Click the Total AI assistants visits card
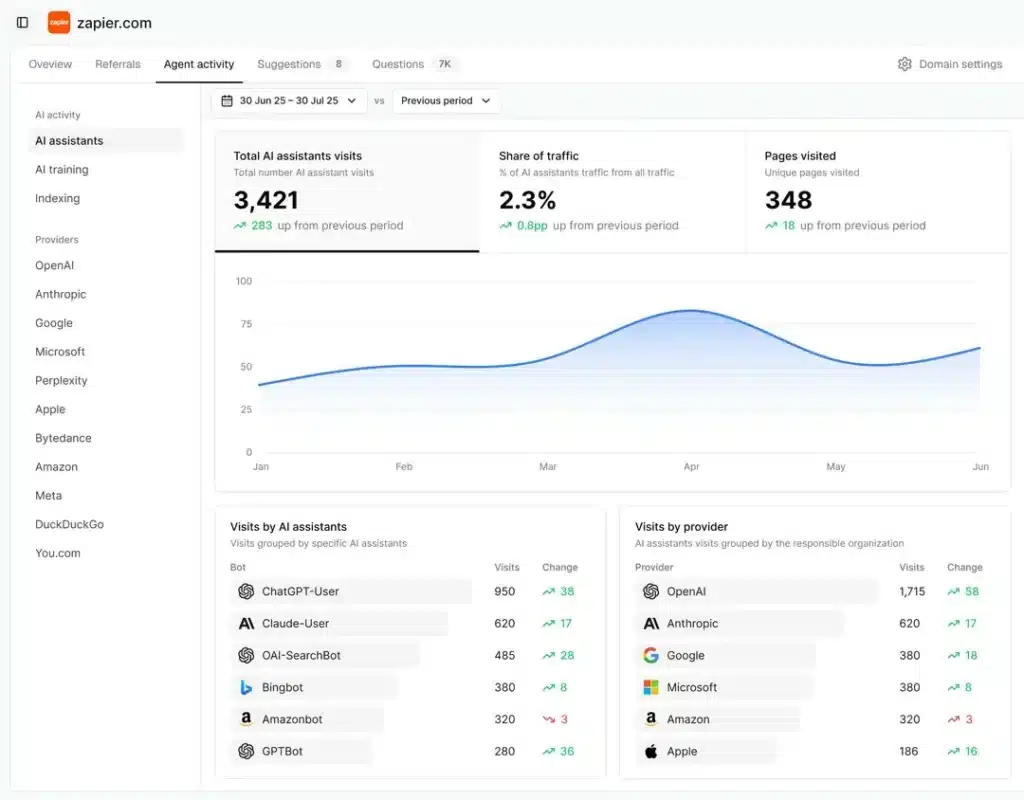Image resolution: width=1024 pixels, height=800 pixels. tap(345, 190)
